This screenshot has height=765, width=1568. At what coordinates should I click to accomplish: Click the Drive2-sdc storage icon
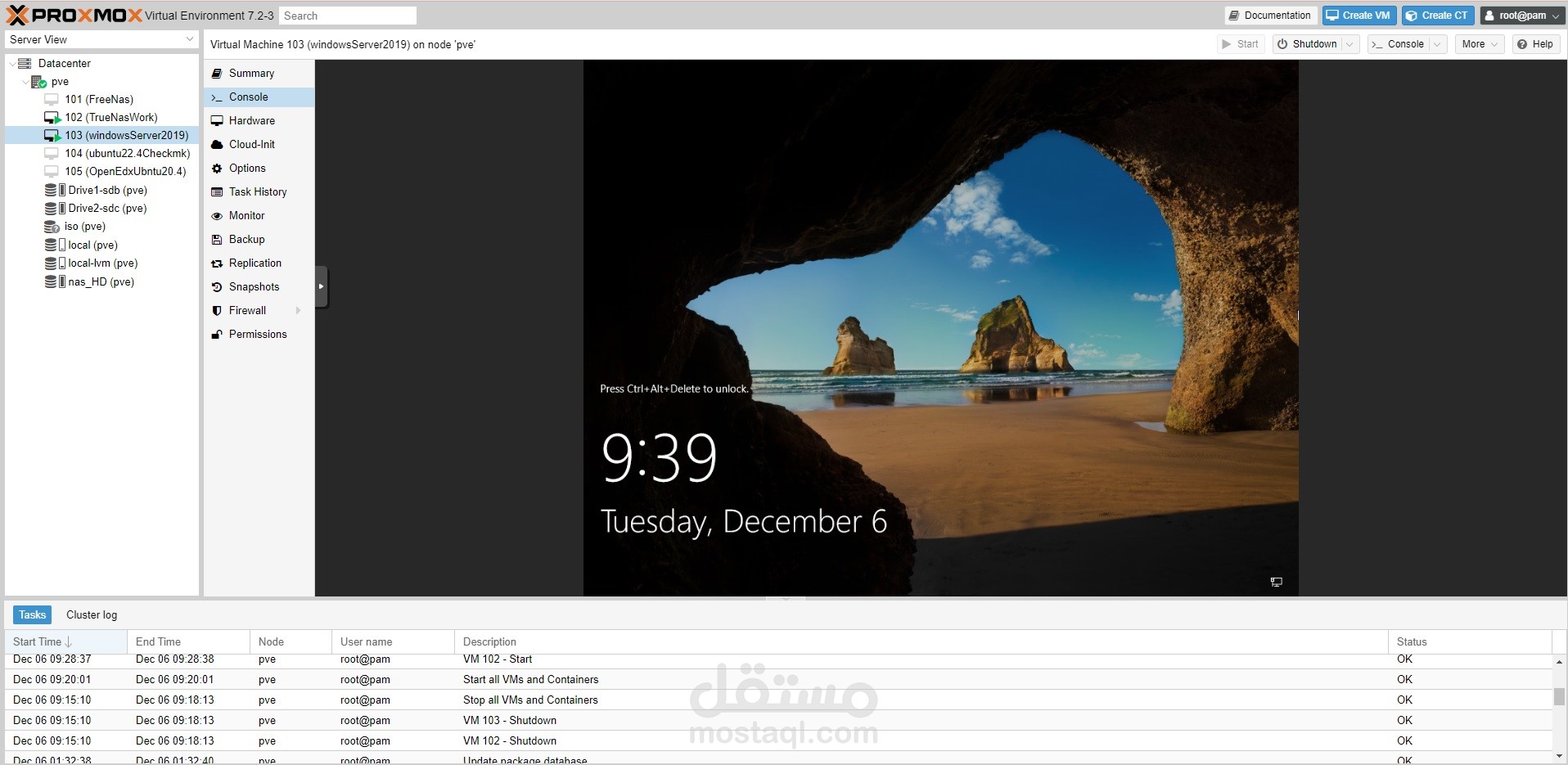pos(54,209)
